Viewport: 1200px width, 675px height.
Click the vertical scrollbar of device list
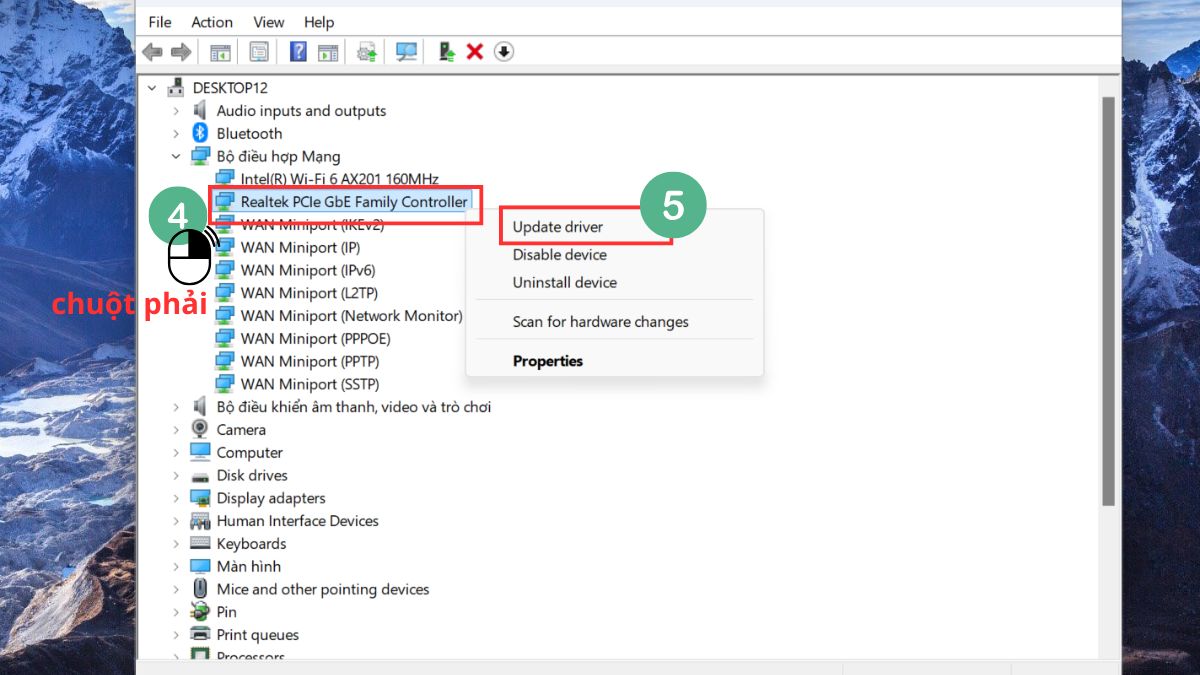1108,300
